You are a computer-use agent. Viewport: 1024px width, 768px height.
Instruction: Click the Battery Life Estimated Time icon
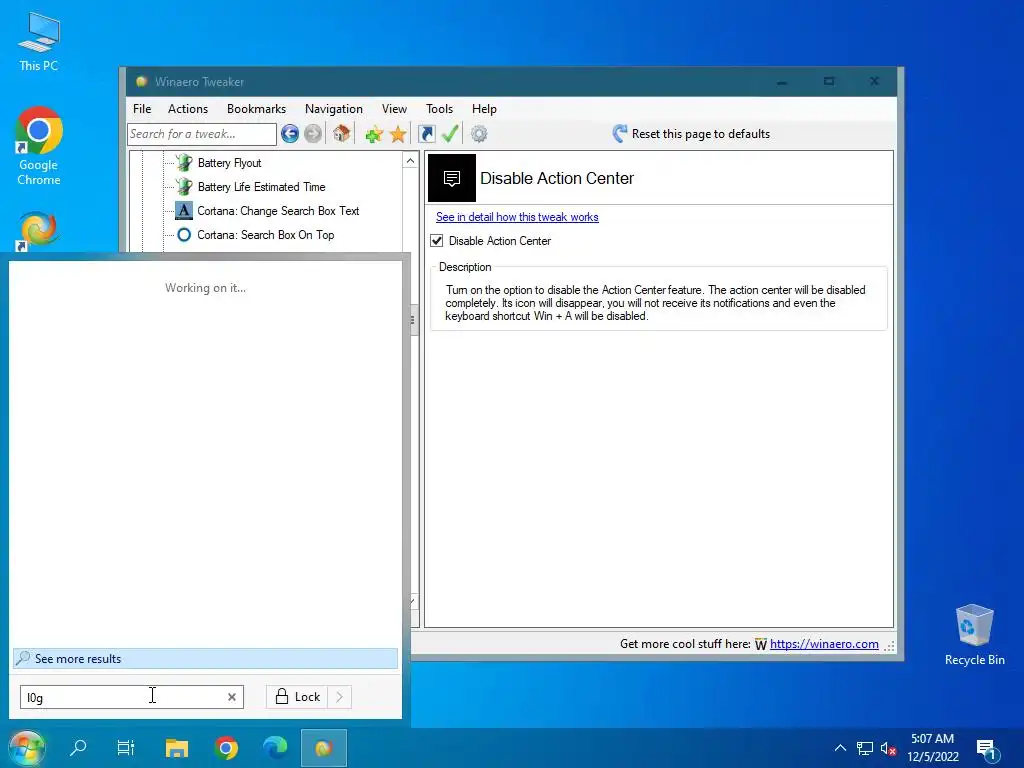point(184,187)
